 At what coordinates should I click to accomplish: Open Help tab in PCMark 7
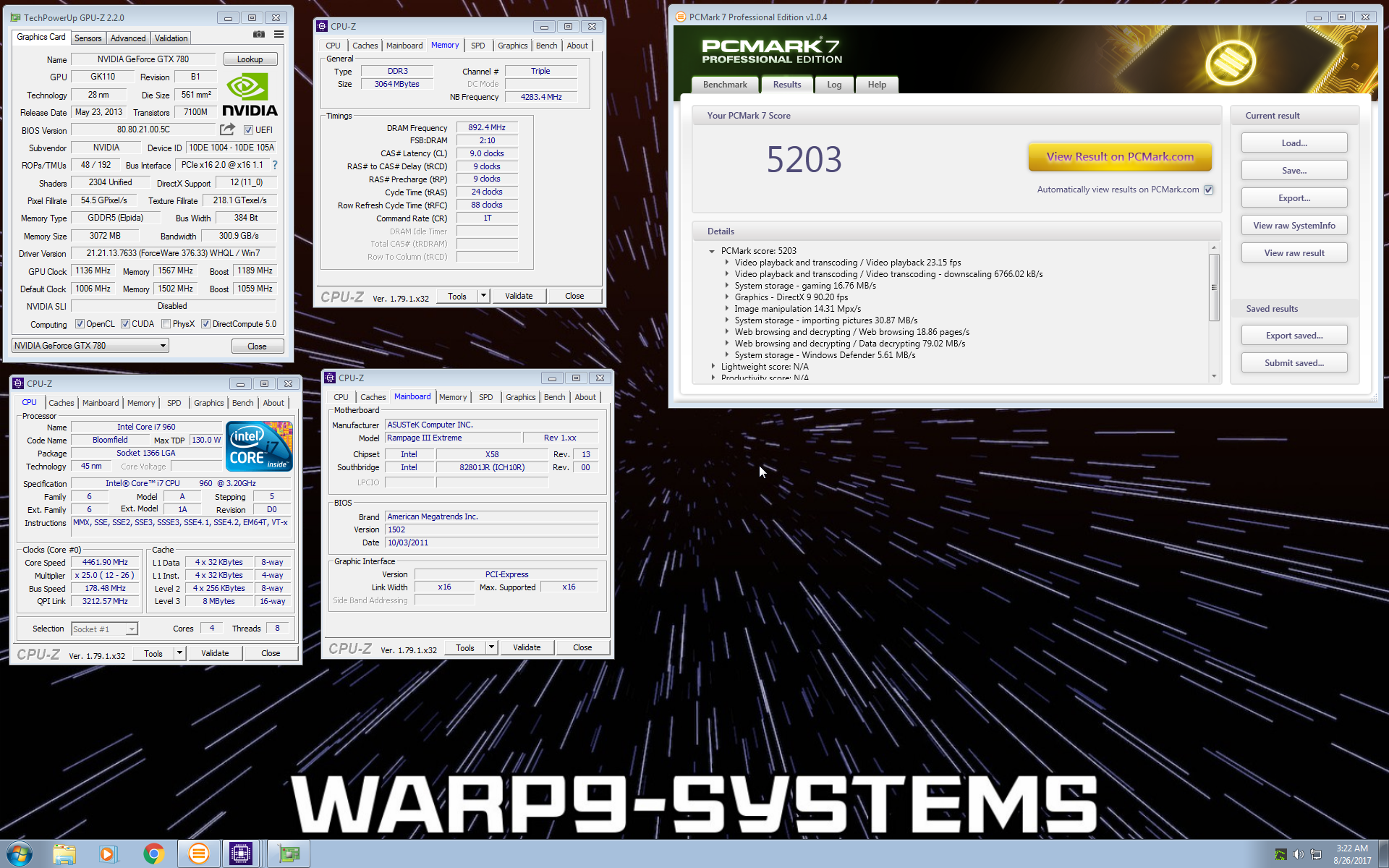click(x=877, y=85)
